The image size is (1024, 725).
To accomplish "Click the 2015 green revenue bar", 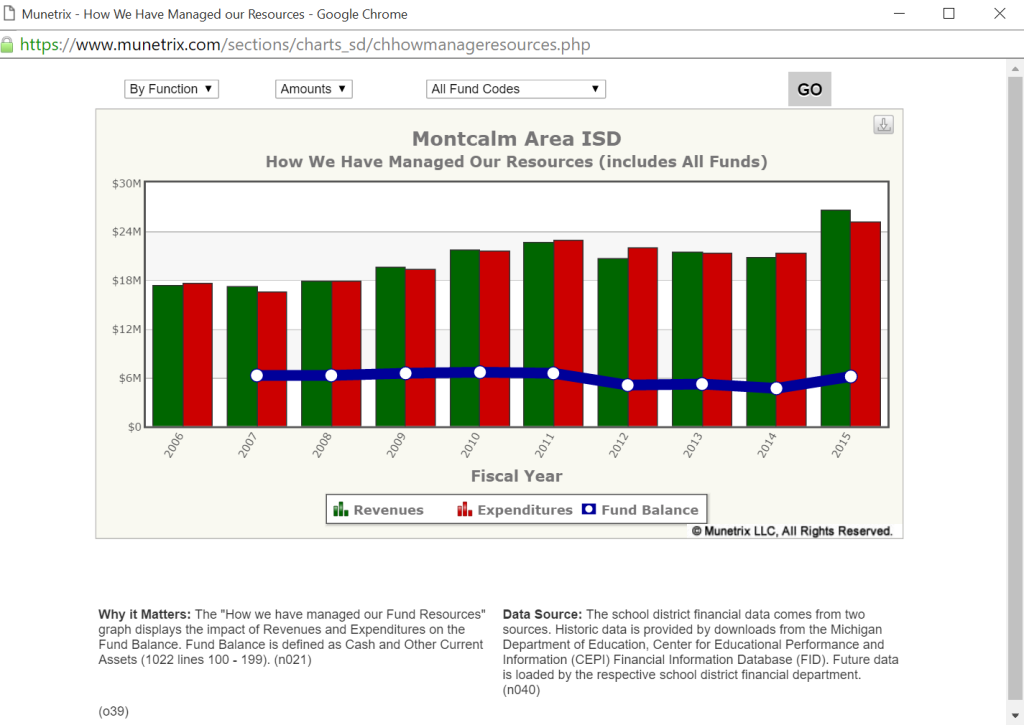I will point(836,318).
